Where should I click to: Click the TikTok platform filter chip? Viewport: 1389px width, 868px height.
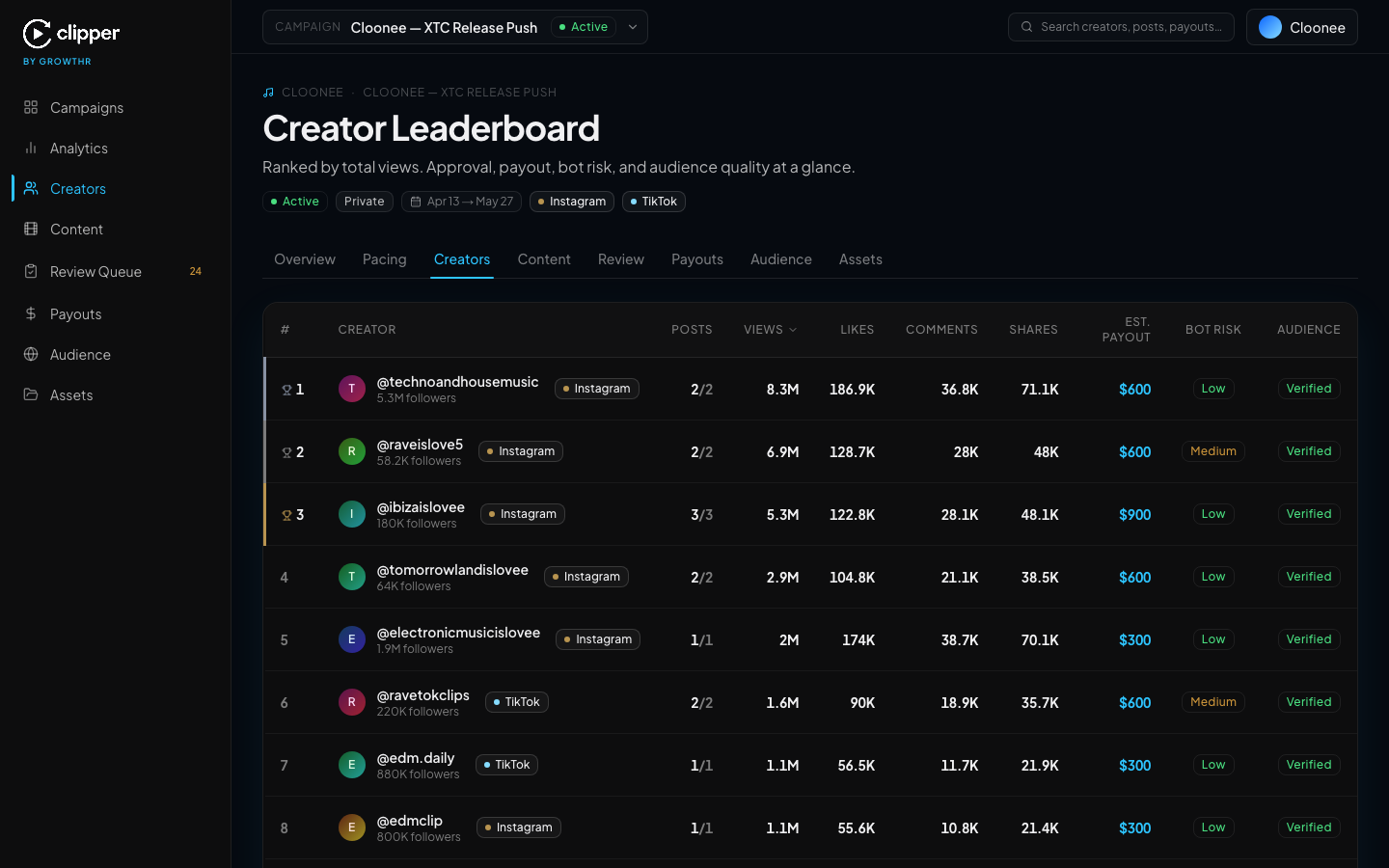coord(654,202)
